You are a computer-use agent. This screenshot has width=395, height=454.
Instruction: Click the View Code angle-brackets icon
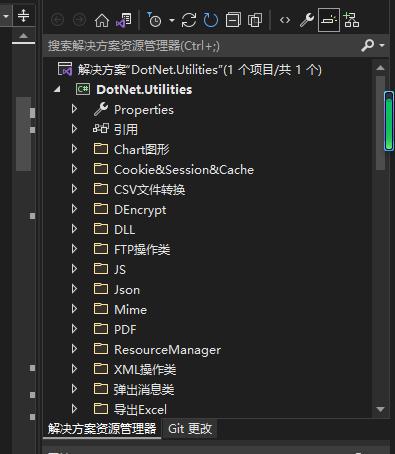(285, 20)
